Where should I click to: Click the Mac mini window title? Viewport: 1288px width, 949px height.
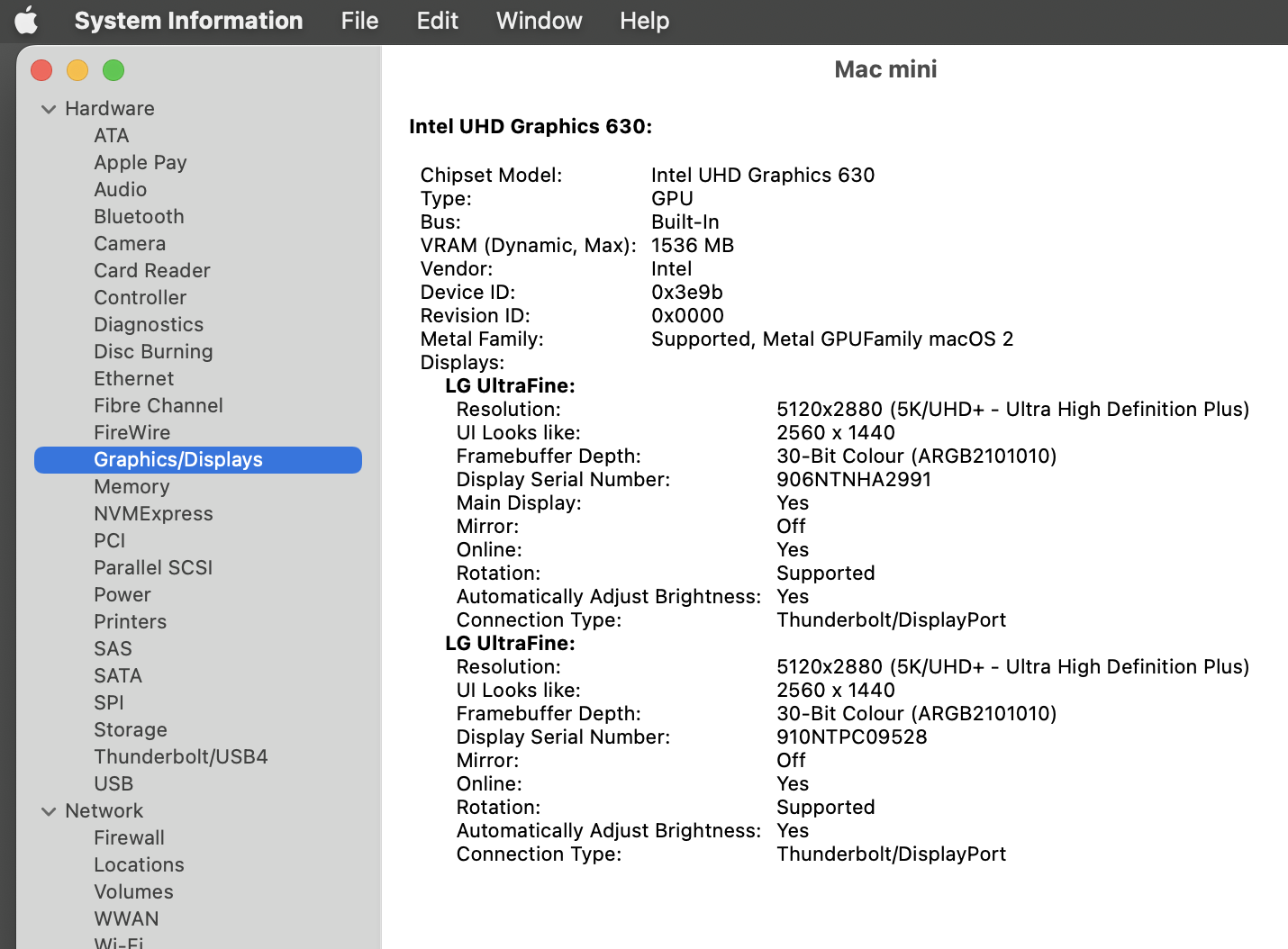point(885,69)
